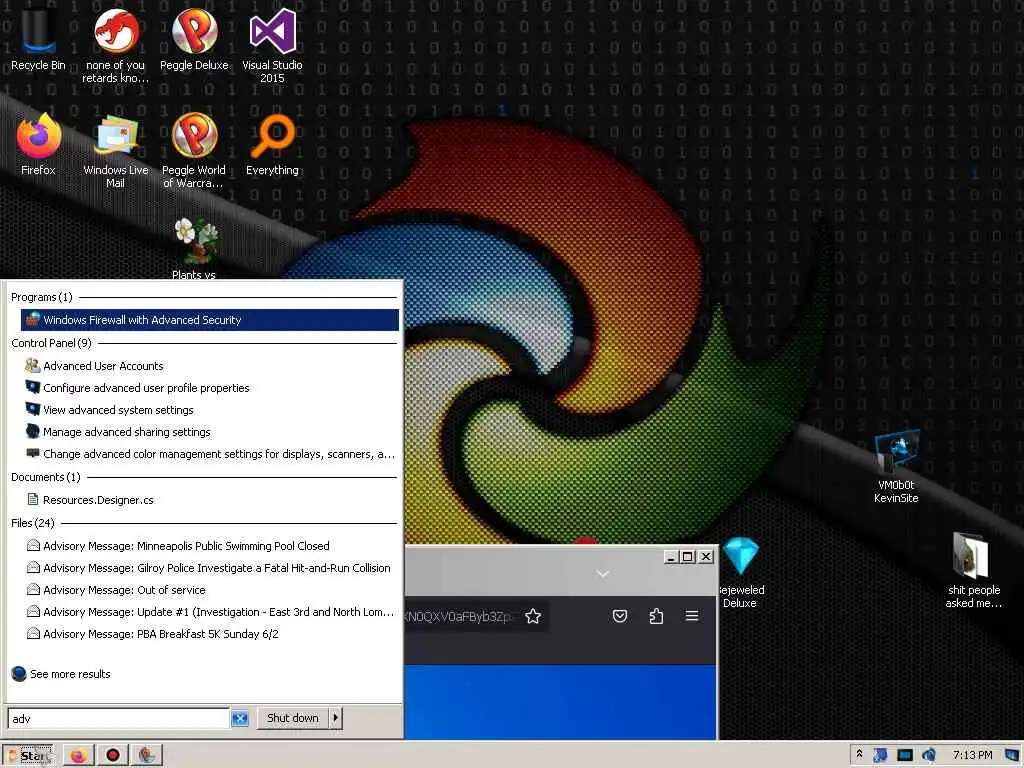Clear the search box with X icon
This screenshot has width=1024, height=768.
pyautogui.click(x=240, y=718)
